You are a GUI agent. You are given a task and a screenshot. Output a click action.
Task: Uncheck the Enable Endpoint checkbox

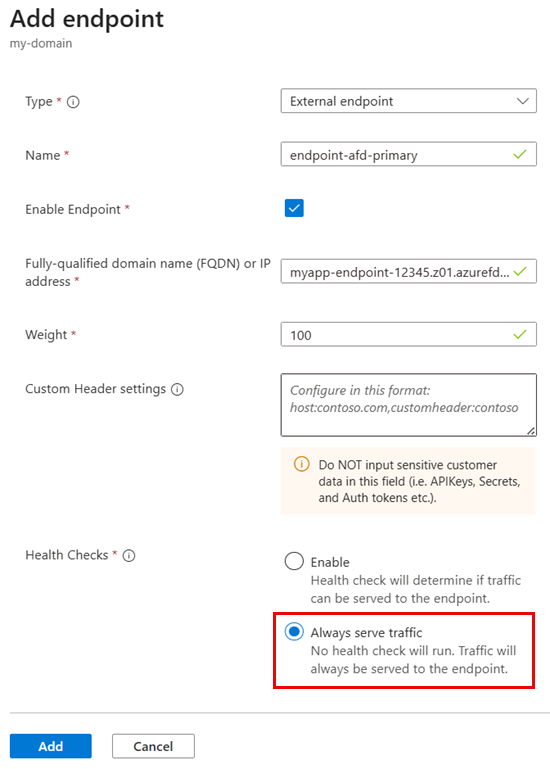(x=294, y=208)
